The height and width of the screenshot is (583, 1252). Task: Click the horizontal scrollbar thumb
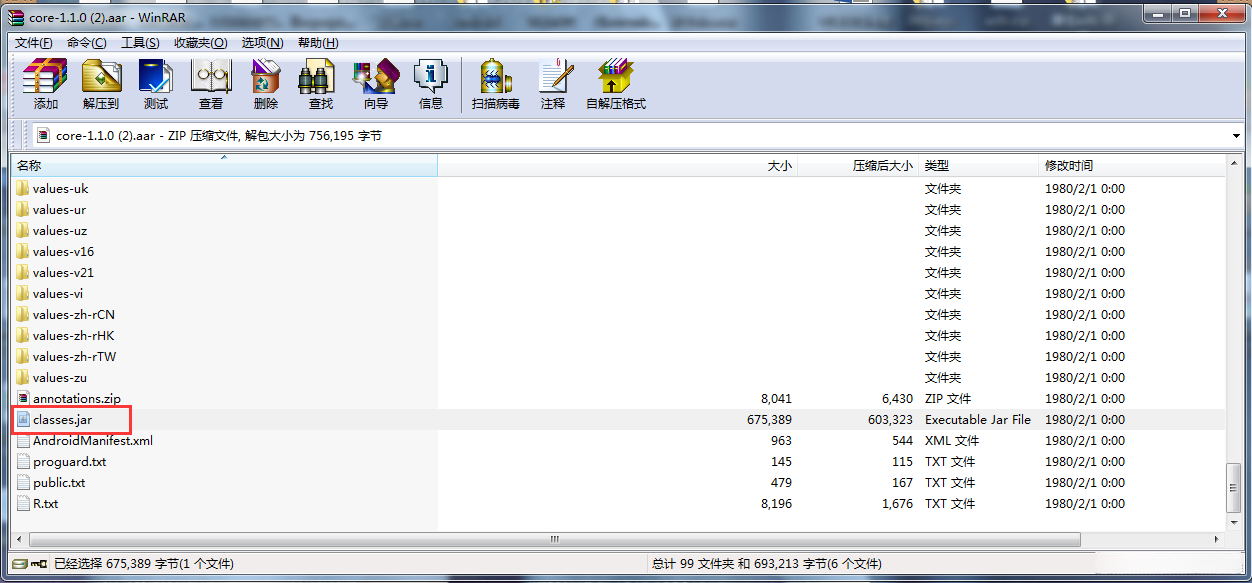[x=555, y=539]
